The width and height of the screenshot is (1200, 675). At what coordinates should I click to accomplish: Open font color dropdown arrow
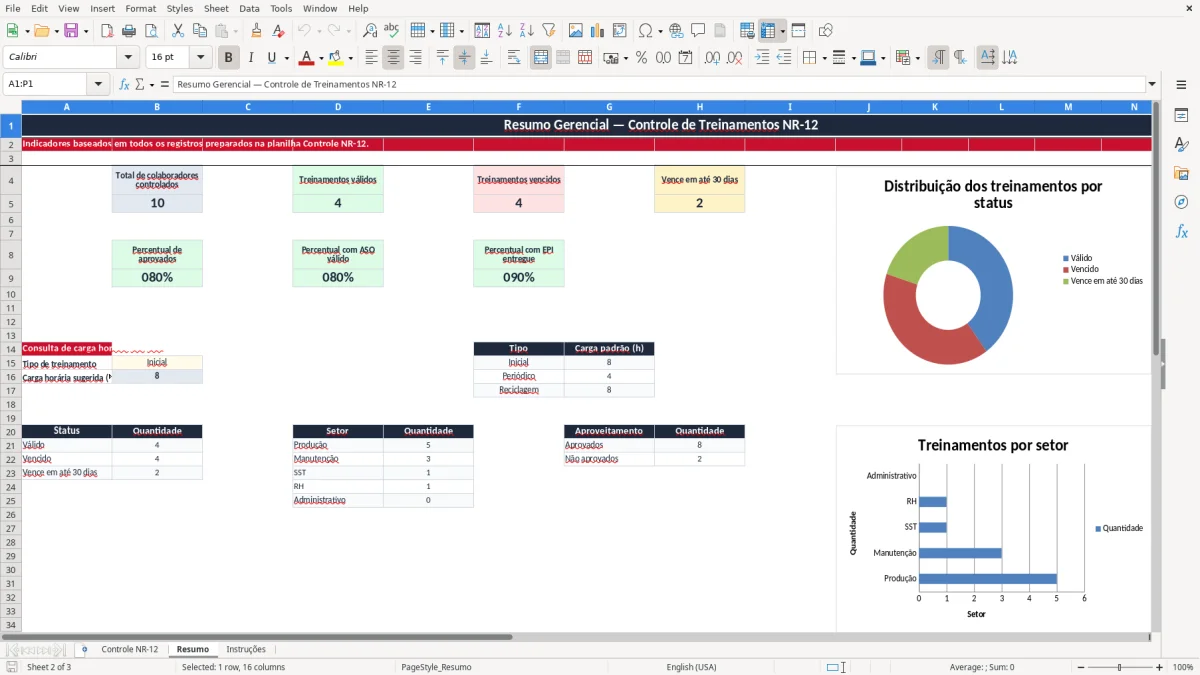tap(321, 58)
